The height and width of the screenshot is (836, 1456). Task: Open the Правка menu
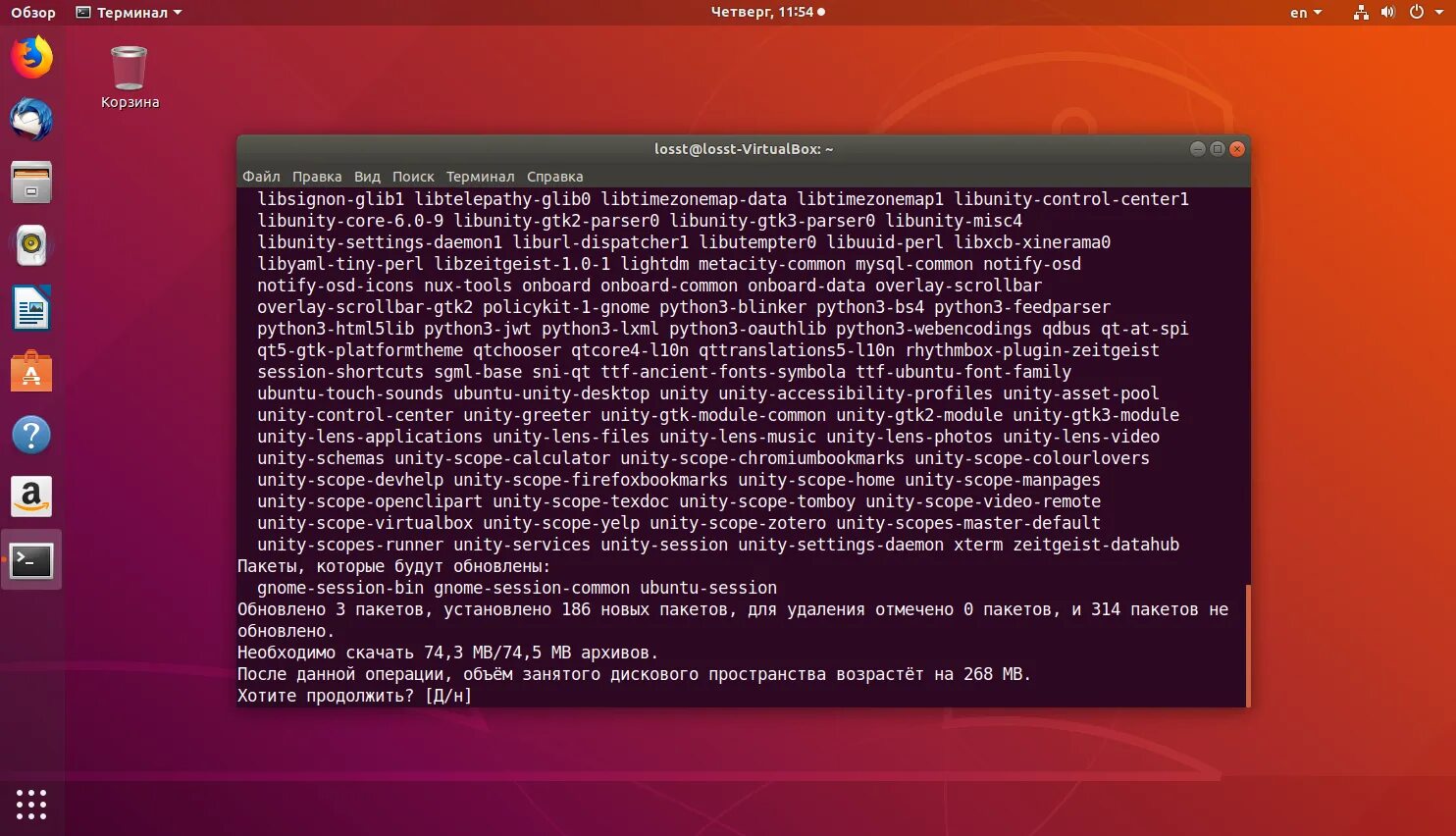tap(317, 177)
